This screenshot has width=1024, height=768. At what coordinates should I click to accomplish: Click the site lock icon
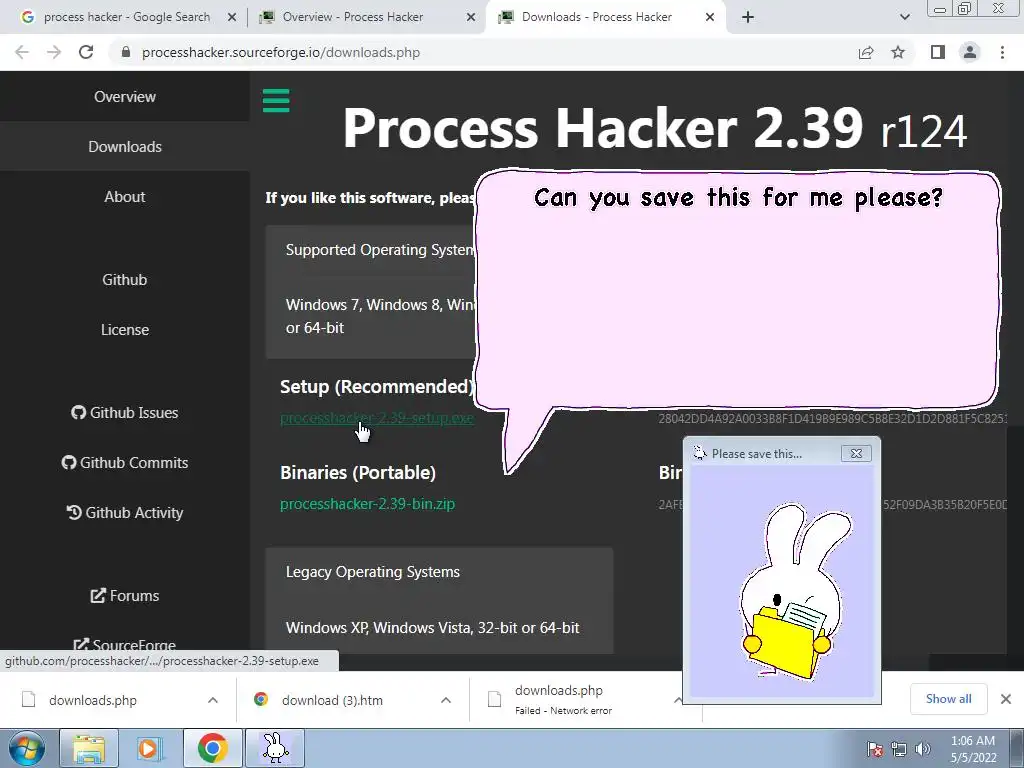tap(126, 52)
